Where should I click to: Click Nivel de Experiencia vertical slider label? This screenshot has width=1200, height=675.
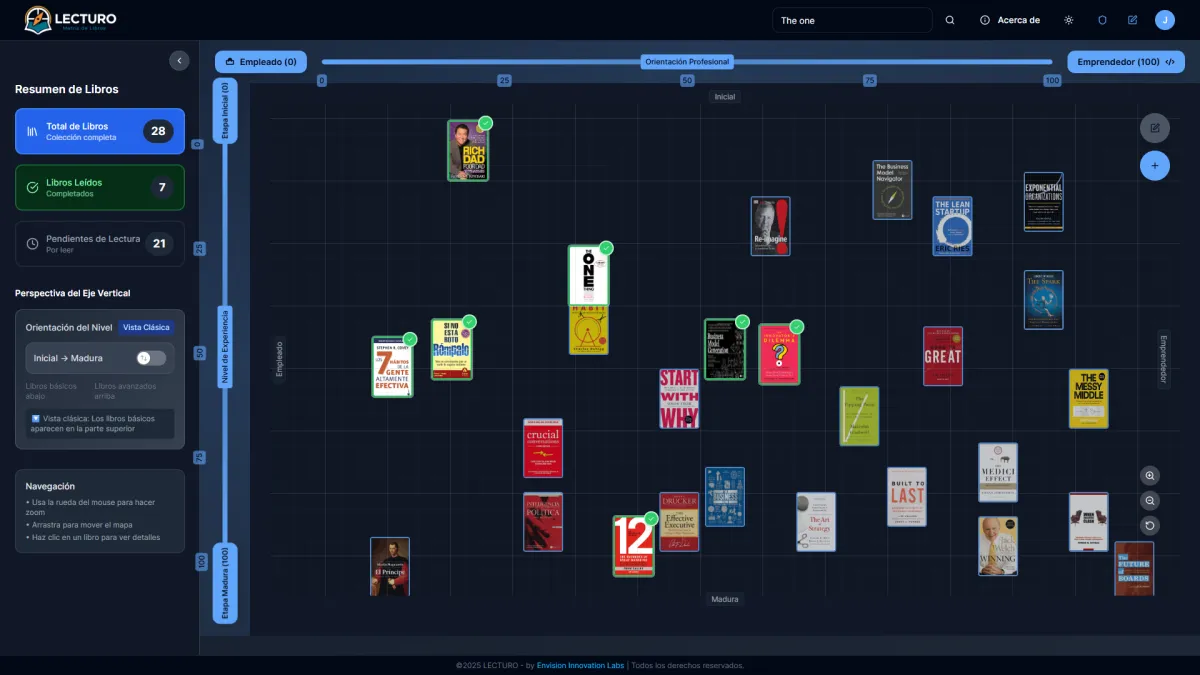point(225,346)
